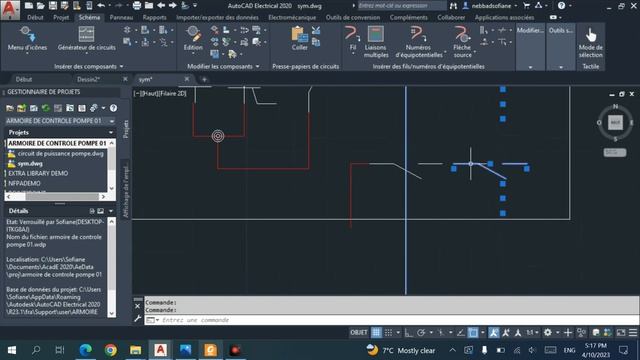Viewport: 640px width, 360px height.
Task: Click the ViewCube top face
Action: 615,122
